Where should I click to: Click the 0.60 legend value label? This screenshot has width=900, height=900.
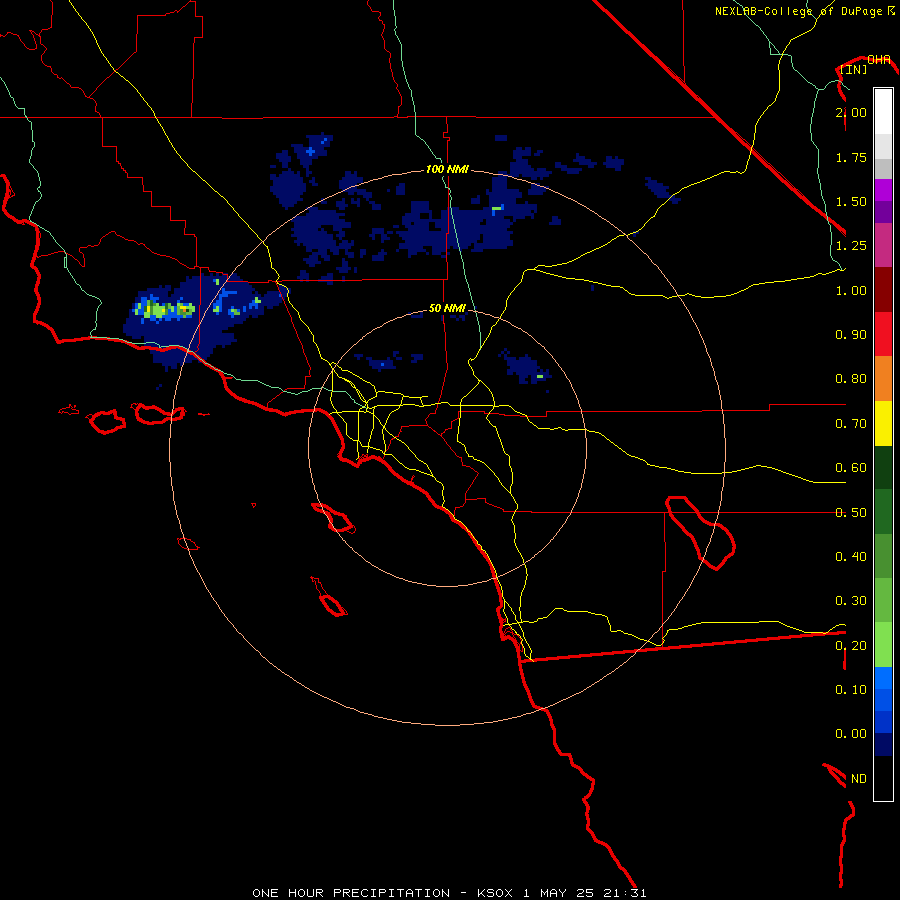[851, 468]
